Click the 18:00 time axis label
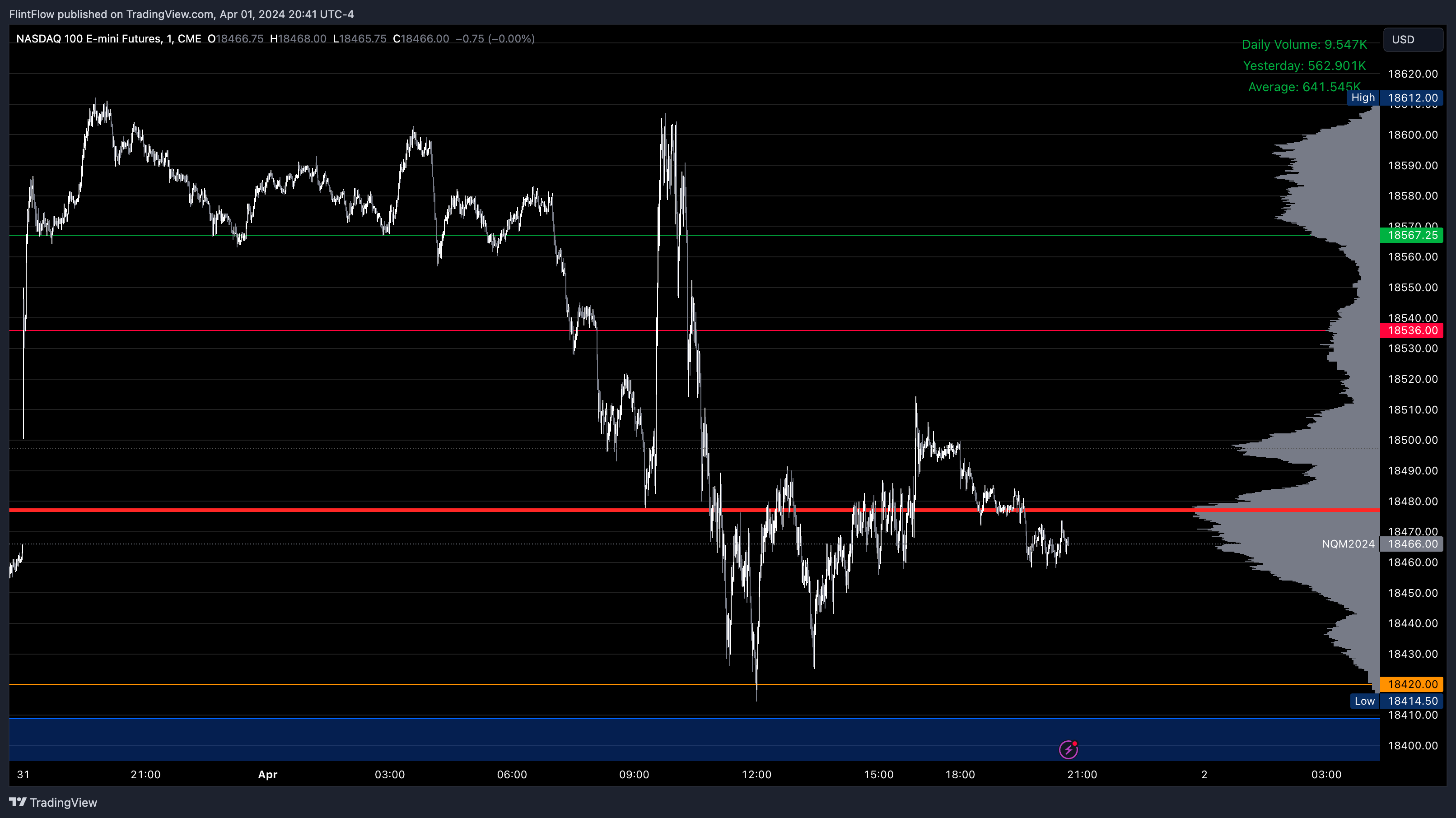Screen dimensions: 1456x818 [960, 775]
